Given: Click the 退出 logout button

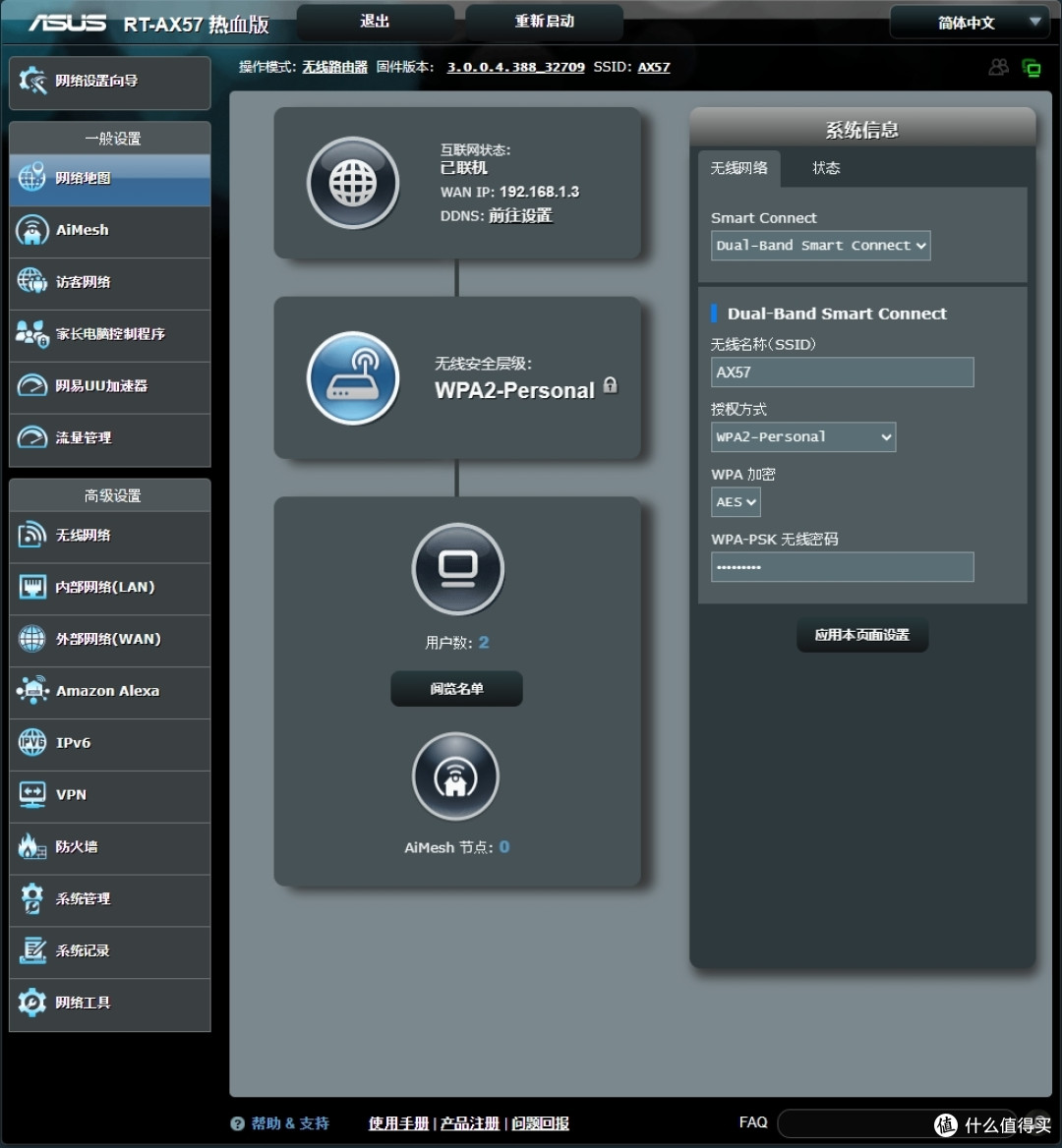Looking at the screenshot, I should tap(375, 22).
